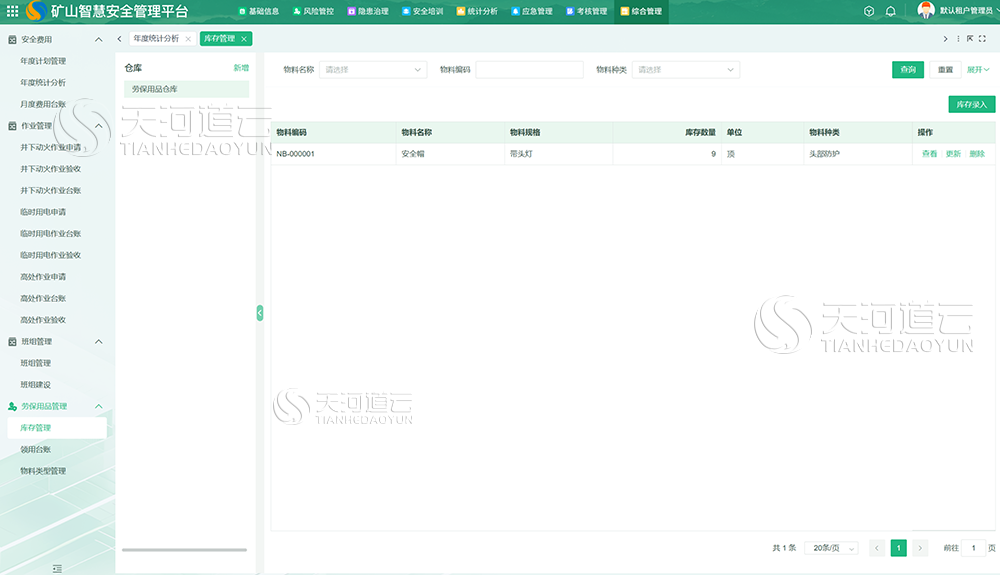Open the 物料种类 dropdown
This screenshot has height=575, width=1000.
coord(686,69)
